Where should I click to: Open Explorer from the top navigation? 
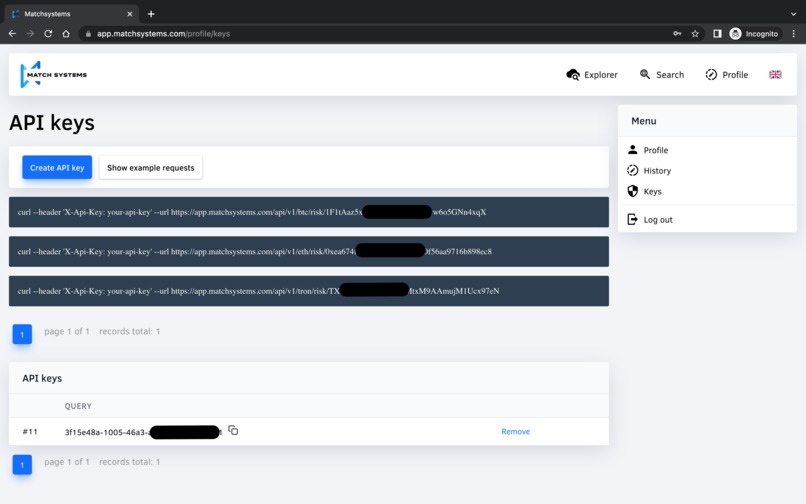click(592, 75)
